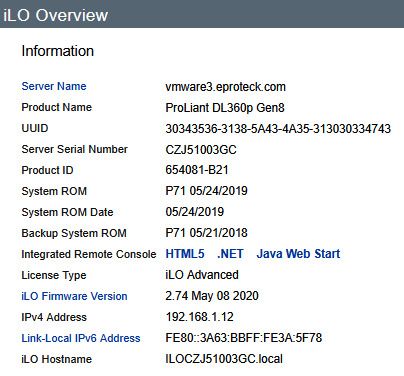The image size is (404, 376).
Task: Select the Backup System ROM label
Action: (74, 233)
